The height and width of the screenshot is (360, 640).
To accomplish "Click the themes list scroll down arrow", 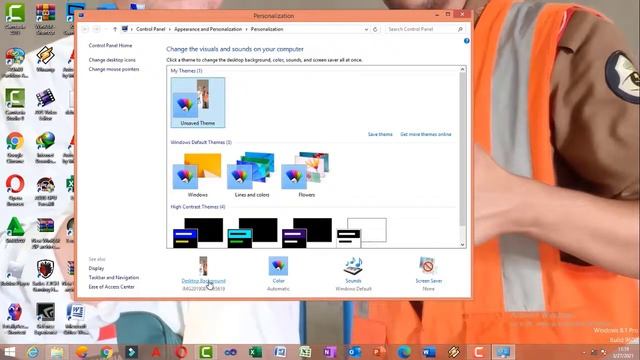I will click(462, 244).
